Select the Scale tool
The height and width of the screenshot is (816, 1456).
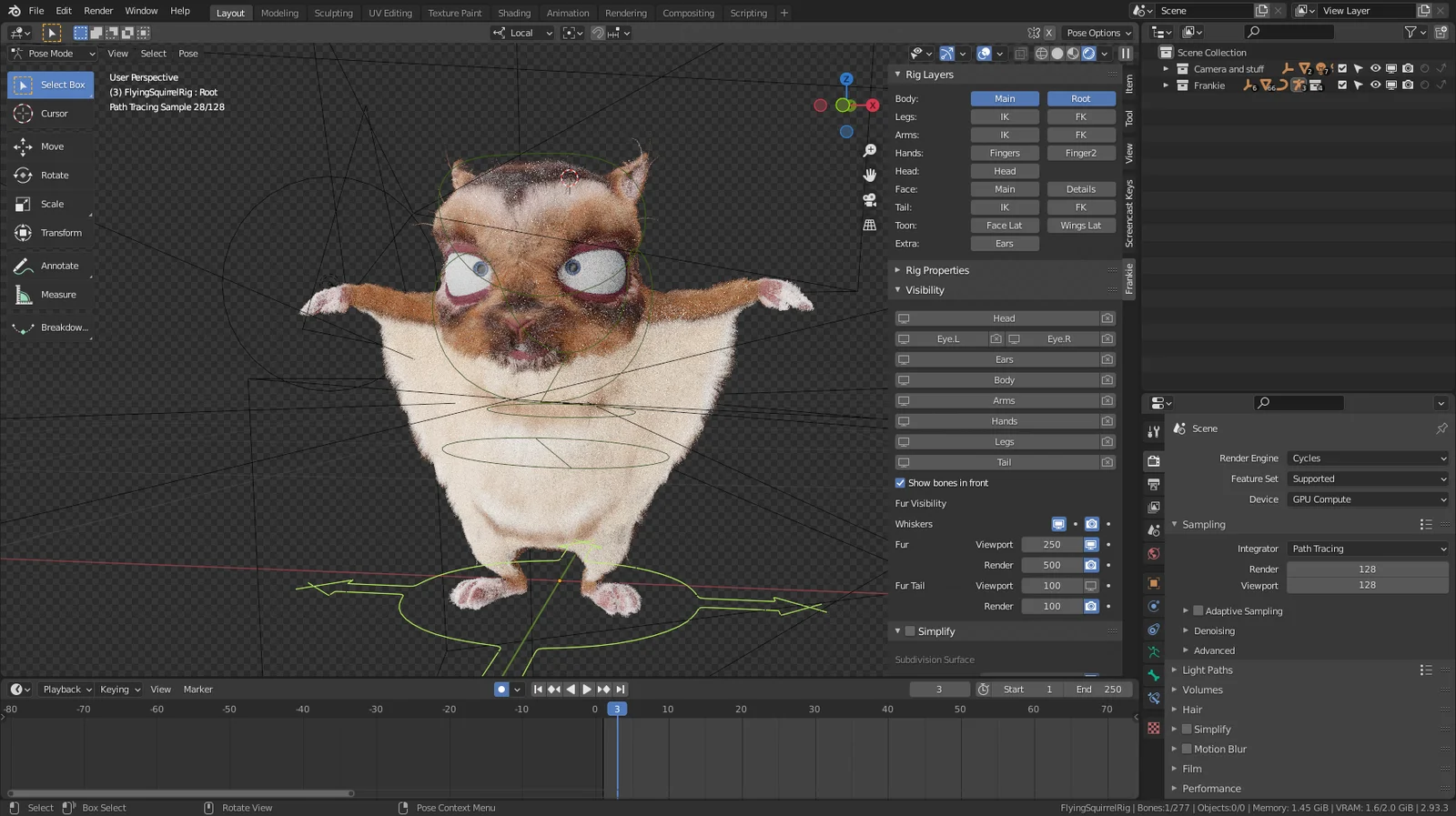[50, 205]
